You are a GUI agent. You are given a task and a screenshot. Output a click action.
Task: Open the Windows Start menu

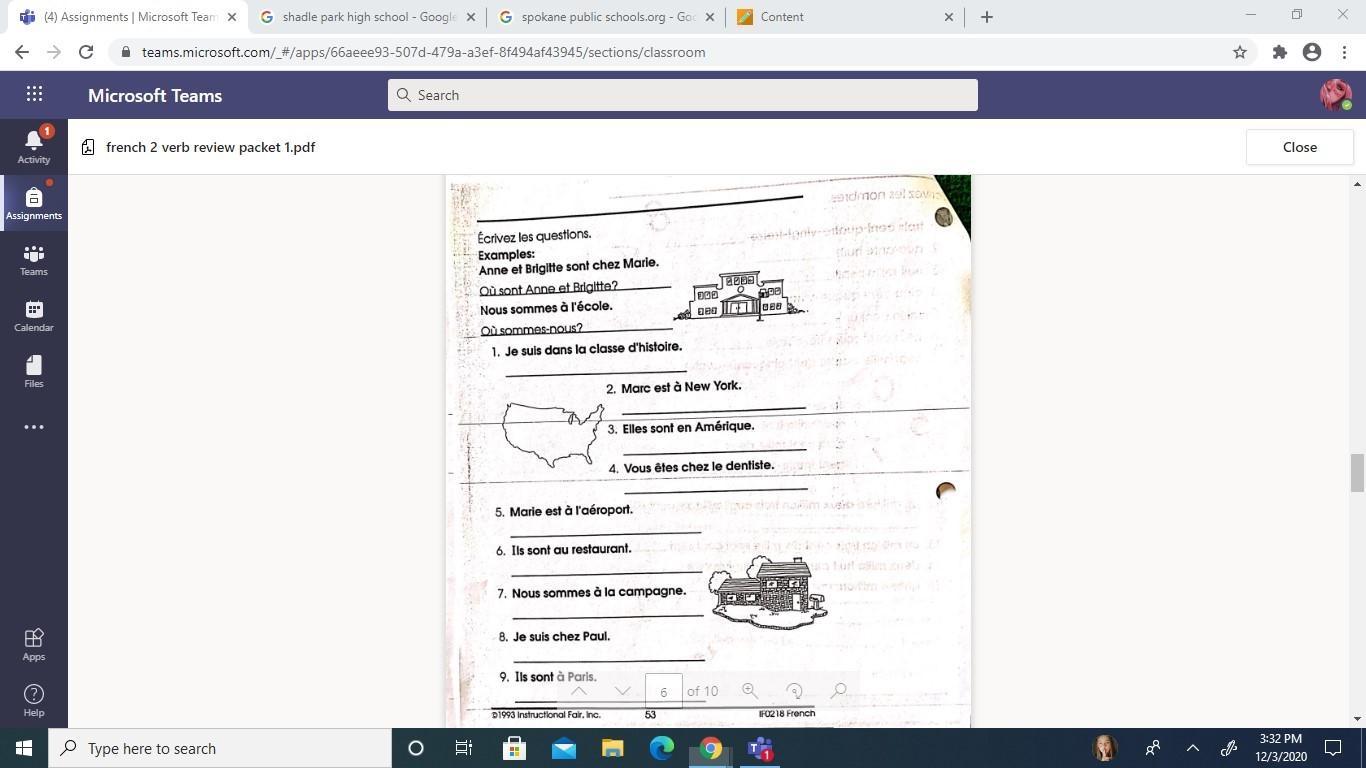tap(24, 748)
